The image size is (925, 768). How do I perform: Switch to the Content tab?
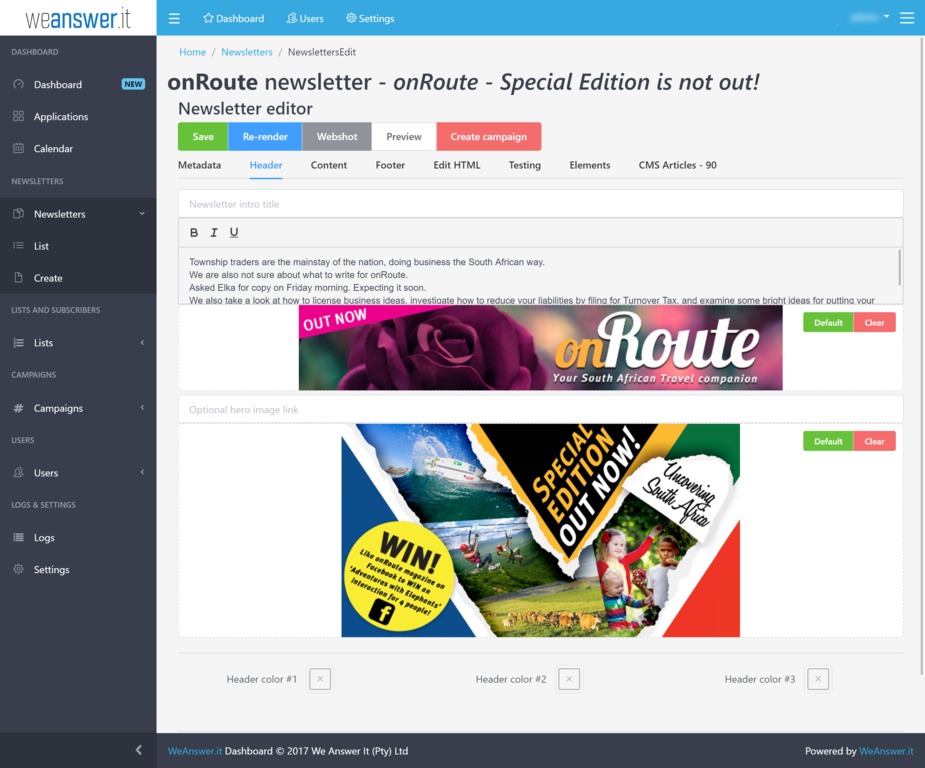(328, 165)
